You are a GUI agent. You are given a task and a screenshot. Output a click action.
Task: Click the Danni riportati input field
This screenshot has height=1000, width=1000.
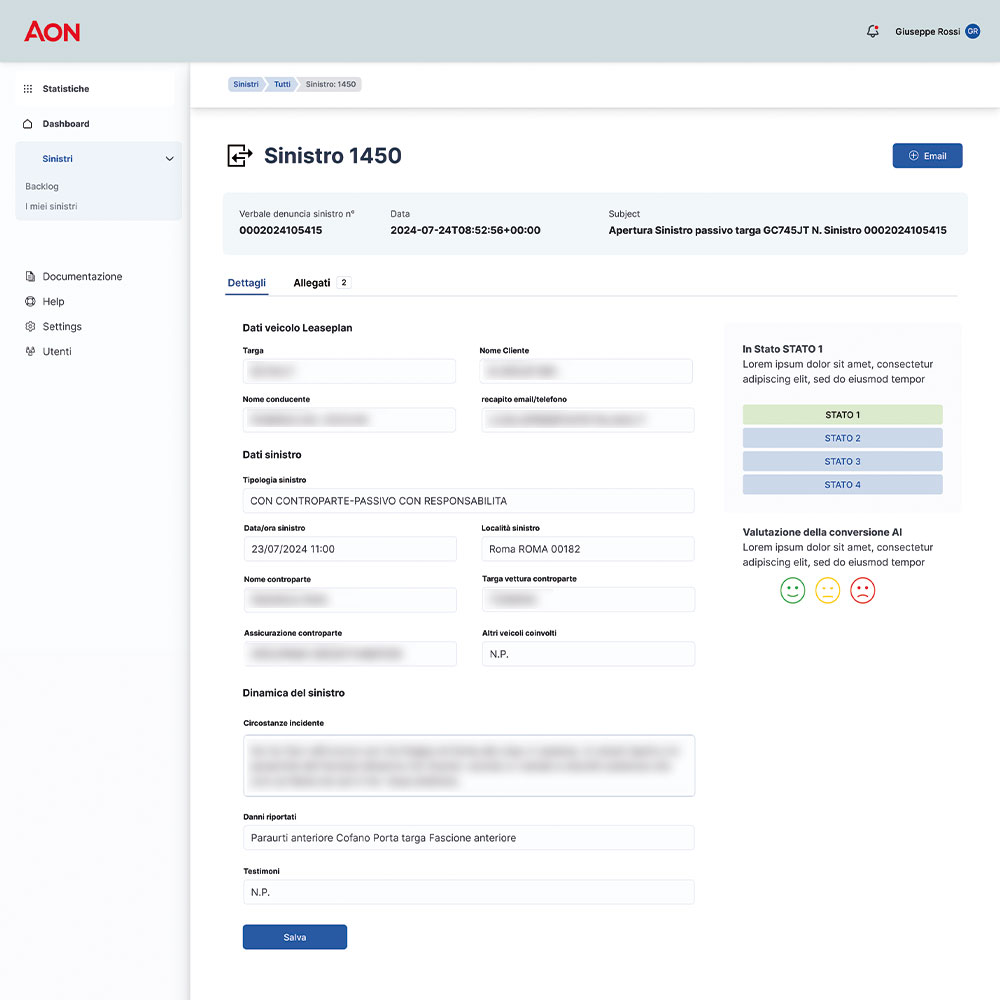point(468,838)
